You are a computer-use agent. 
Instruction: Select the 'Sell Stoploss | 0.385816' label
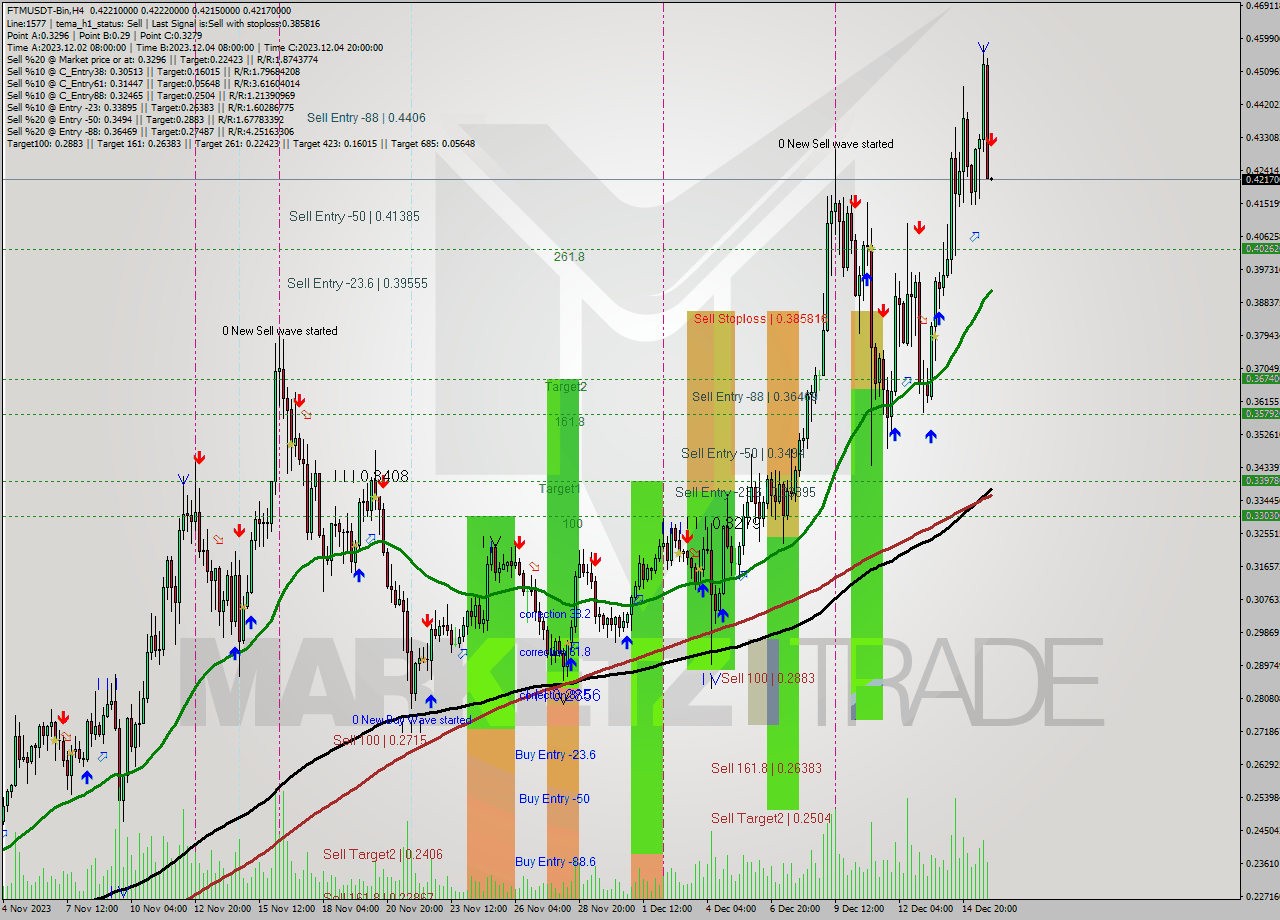(x=761, y=319)
